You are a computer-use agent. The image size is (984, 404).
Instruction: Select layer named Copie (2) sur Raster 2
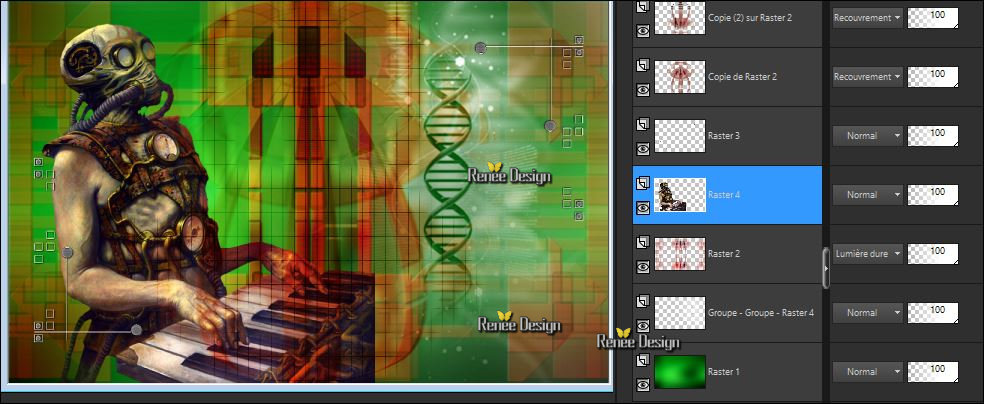749,18
